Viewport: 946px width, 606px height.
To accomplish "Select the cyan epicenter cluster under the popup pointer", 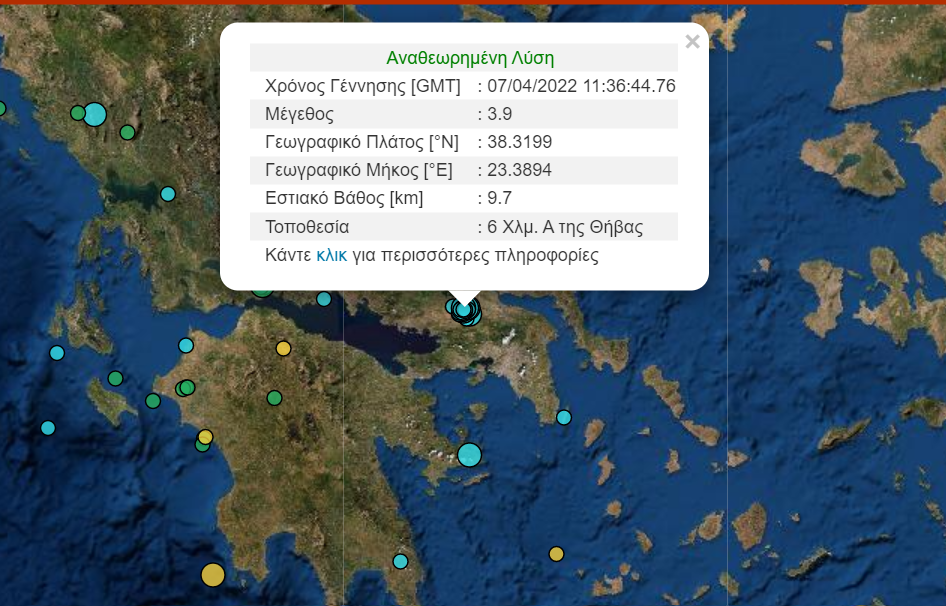I will (464, 311).
